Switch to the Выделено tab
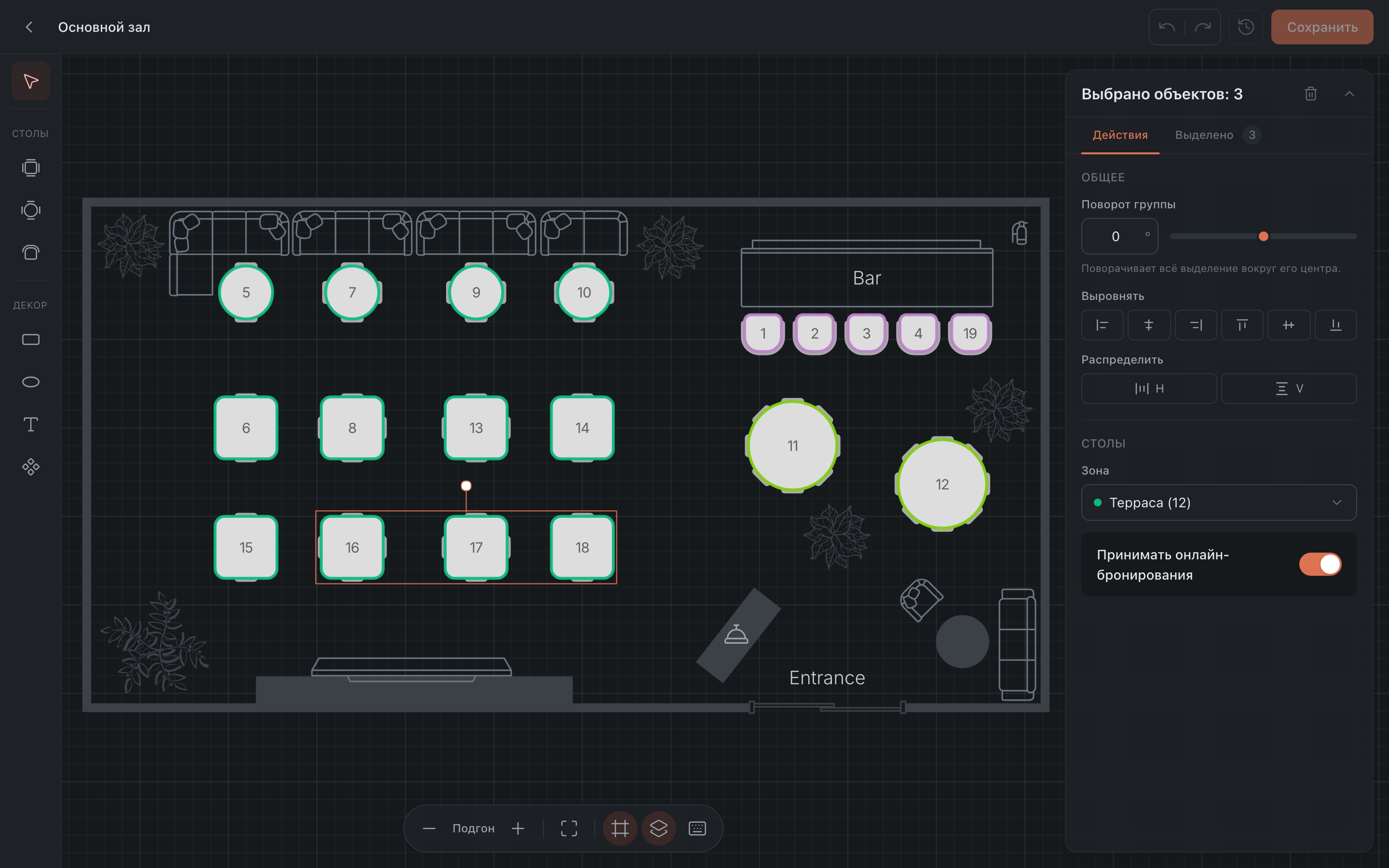Image resolution: width=1389 pixels, height=868 pixels. pos(1217,135)
